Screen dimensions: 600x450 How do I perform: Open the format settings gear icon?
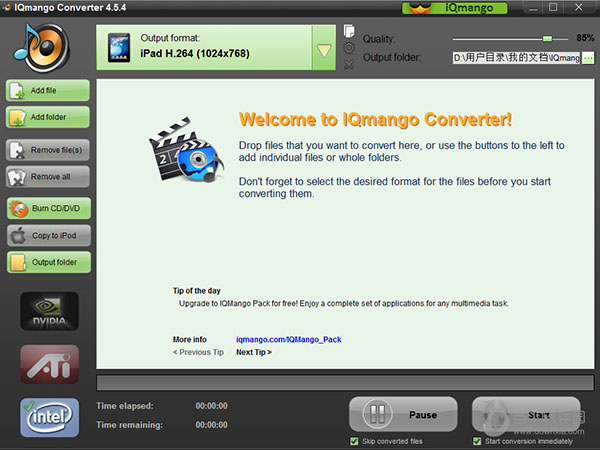point(349,48)
